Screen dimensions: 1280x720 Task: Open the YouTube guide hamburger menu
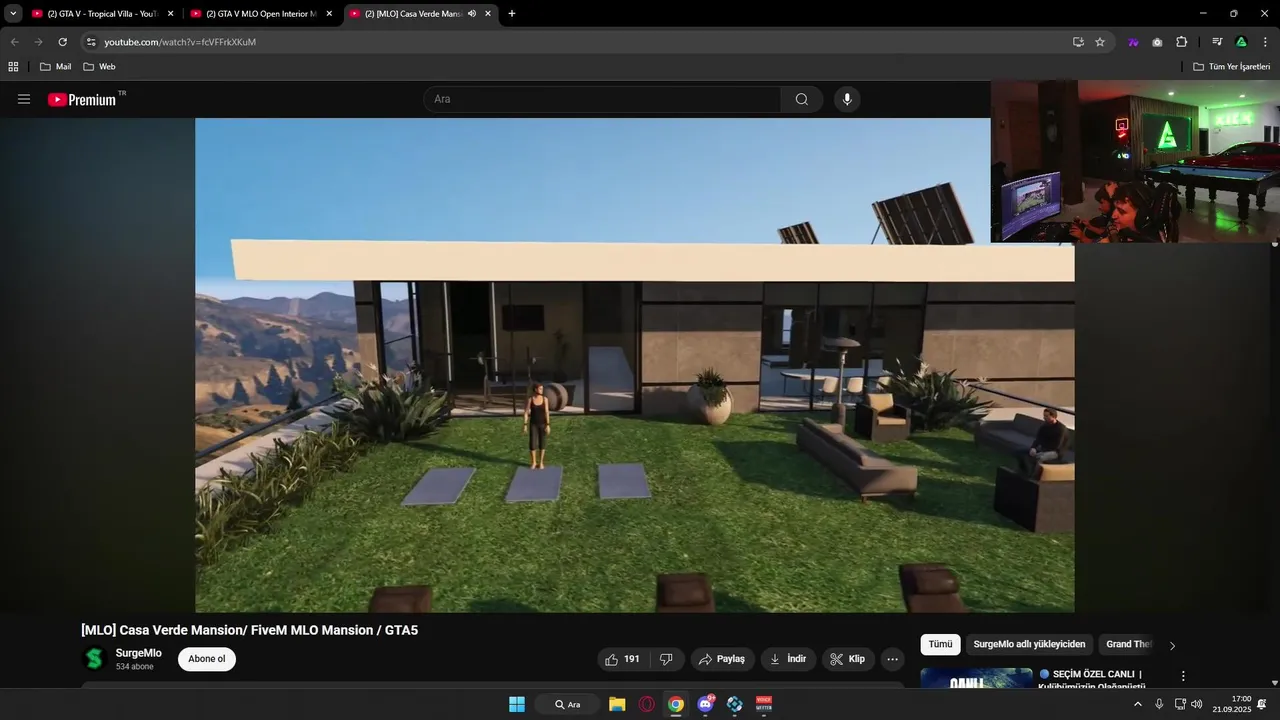click(x=24, y=99)
